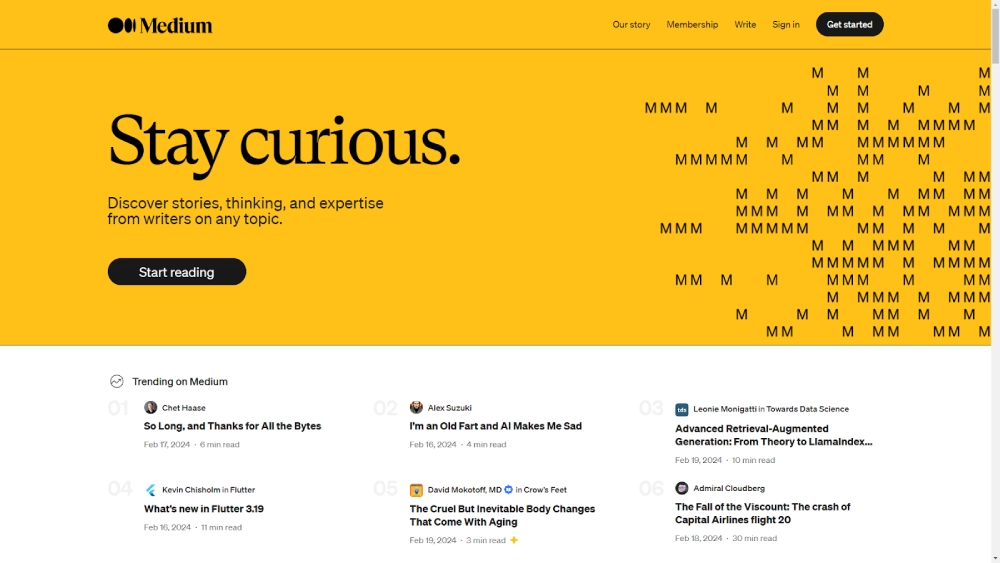Click the vertical scrollbar thumb

click(996, 35)
